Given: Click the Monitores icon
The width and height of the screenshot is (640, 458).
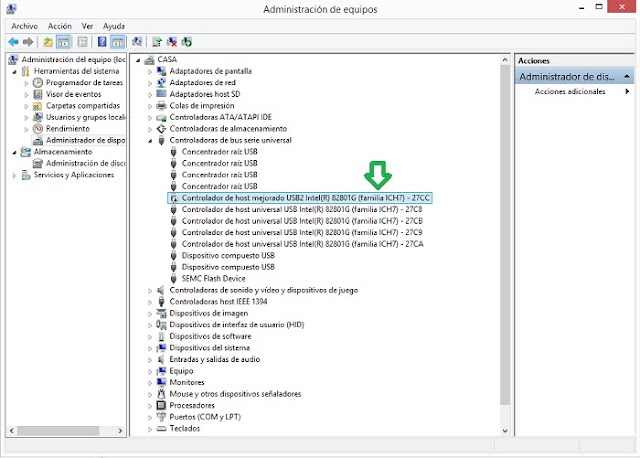Looking at the screenshot, I should [x=162, y=382].
